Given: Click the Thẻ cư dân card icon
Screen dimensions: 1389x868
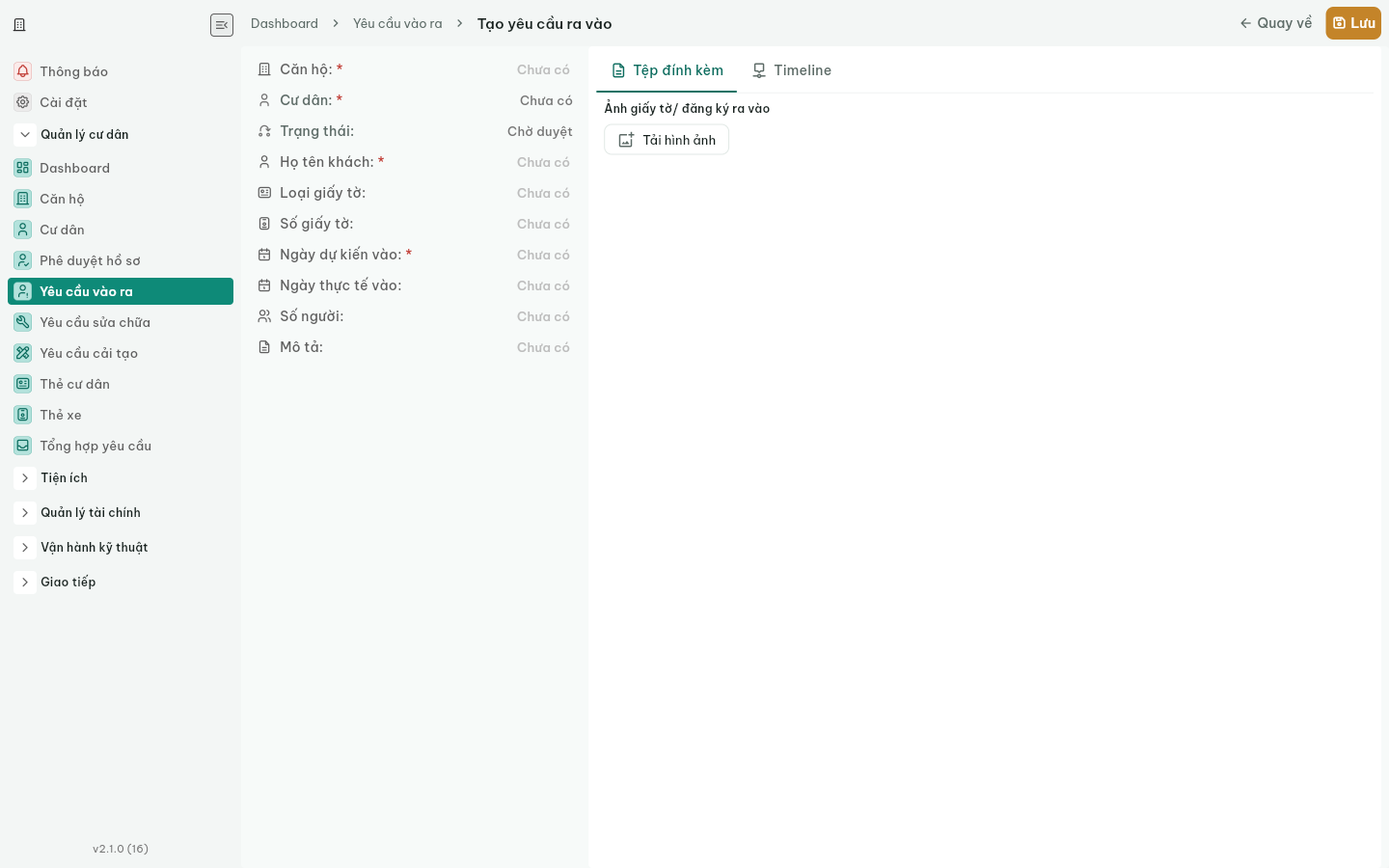Looking at the screenshot, I should 23,384.
